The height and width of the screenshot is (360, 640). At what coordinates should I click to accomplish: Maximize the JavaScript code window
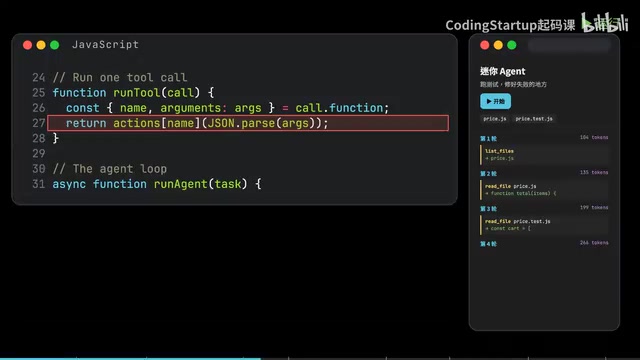(x=55, y=45)
